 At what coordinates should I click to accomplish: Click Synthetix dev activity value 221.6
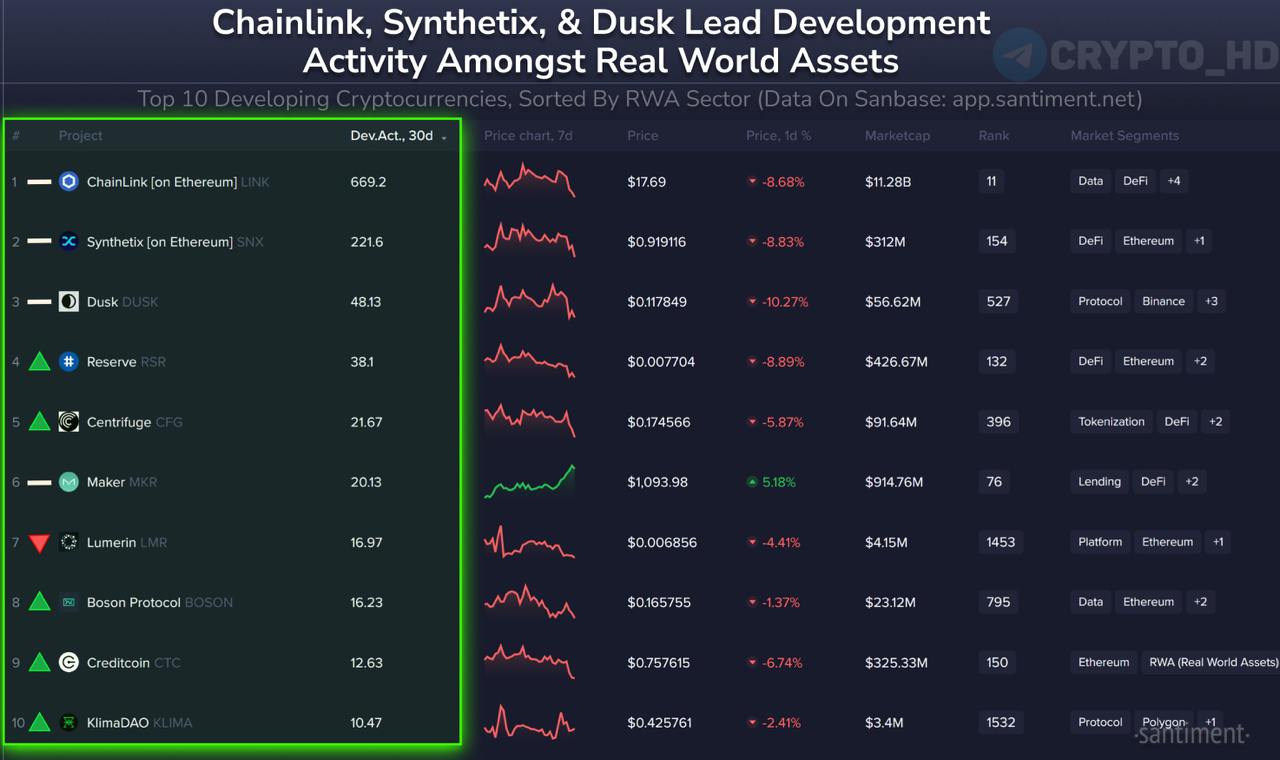coord(367,242)
